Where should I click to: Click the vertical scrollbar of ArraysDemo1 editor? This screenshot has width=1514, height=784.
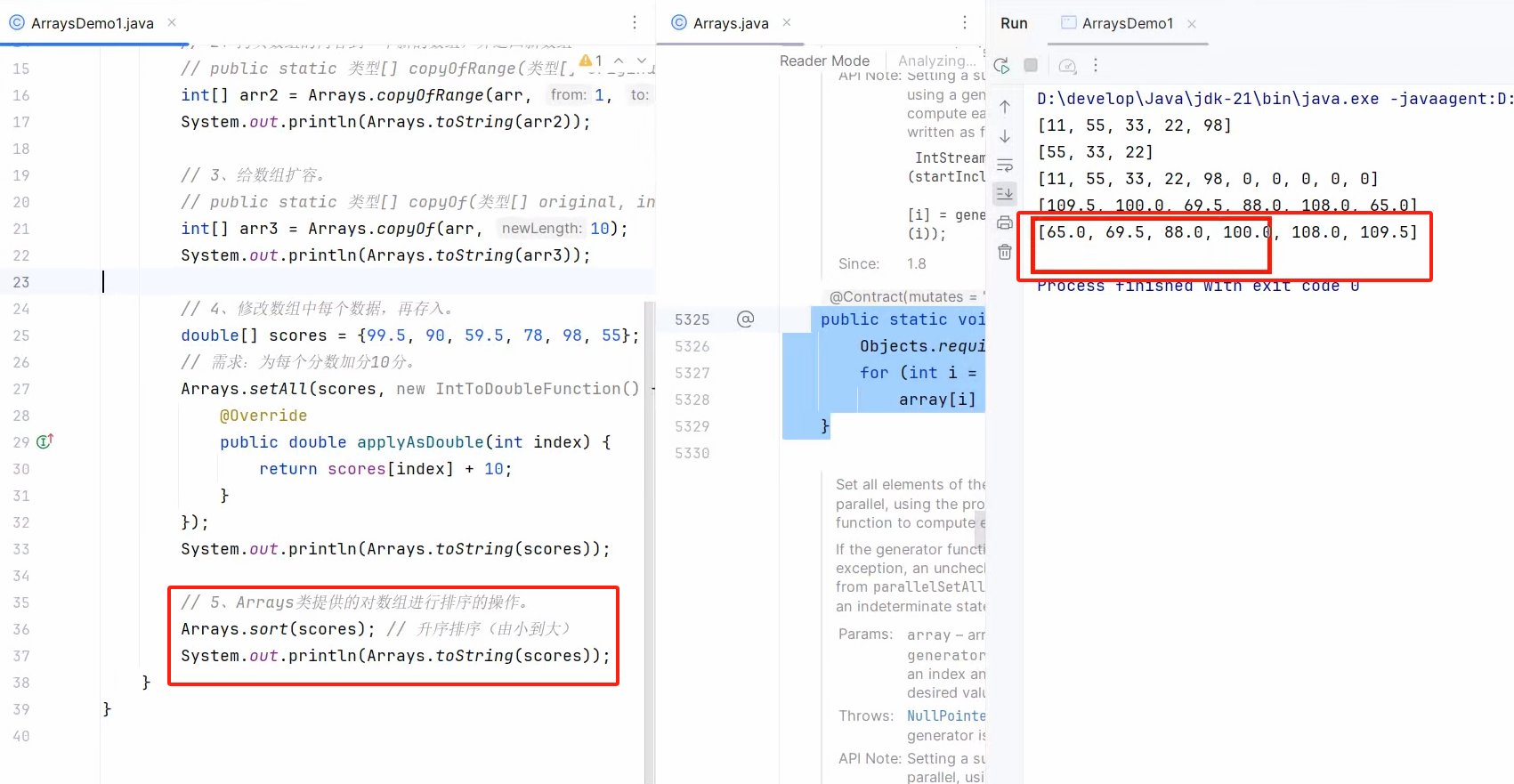pos(649,543)
